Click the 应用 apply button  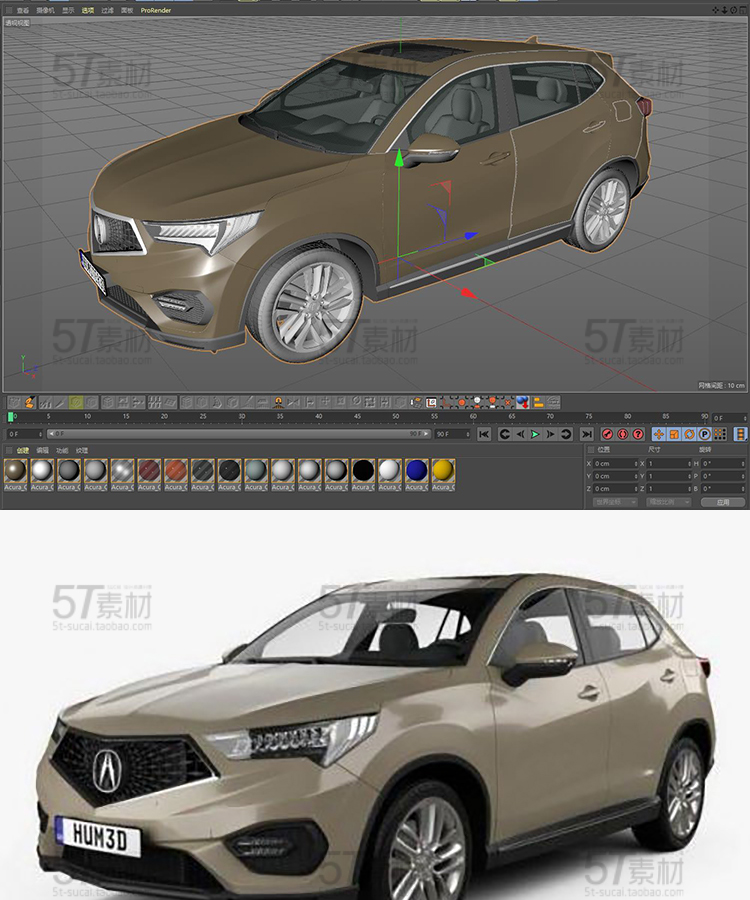pos(723,502)
